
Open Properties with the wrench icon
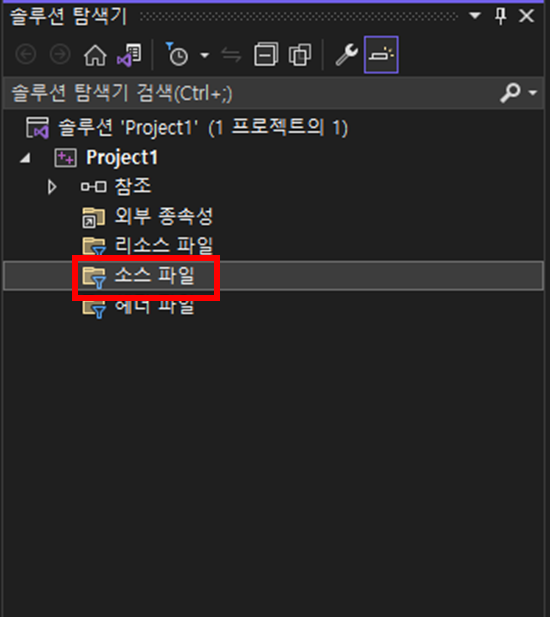click(346, 54)
